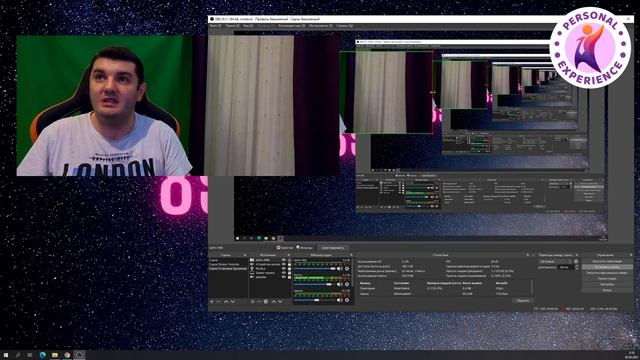Open Настройки from the Controls dock
Viewport: 640px width, 360px height.
pyautogui.click(x=607, y=284)
